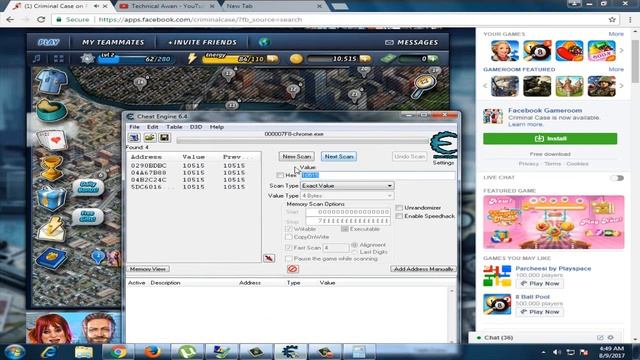
Task: Toggle game music note icon
Action: (37, 58)
